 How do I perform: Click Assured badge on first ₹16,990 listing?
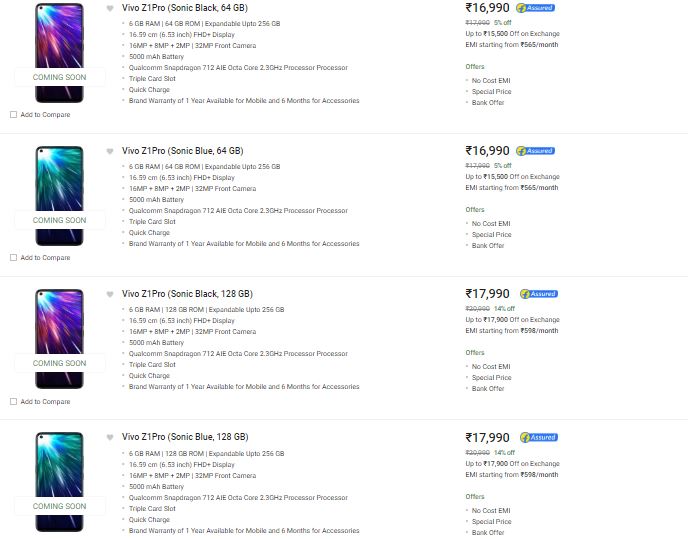click(x=535, y=8)
